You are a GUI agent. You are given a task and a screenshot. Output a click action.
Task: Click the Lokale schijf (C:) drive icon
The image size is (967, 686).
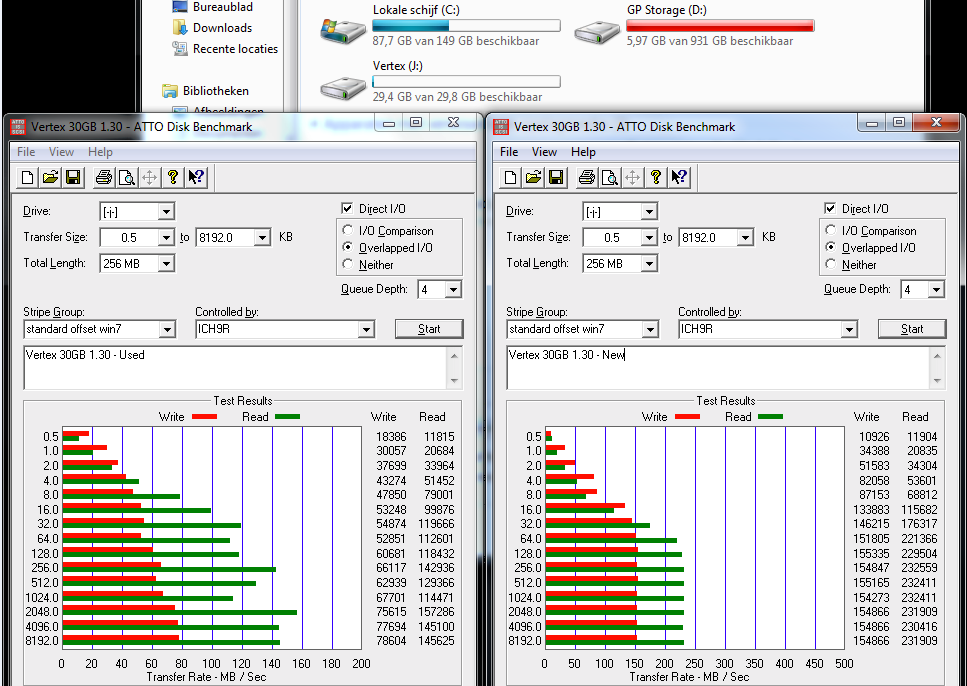tap(343, 30)
